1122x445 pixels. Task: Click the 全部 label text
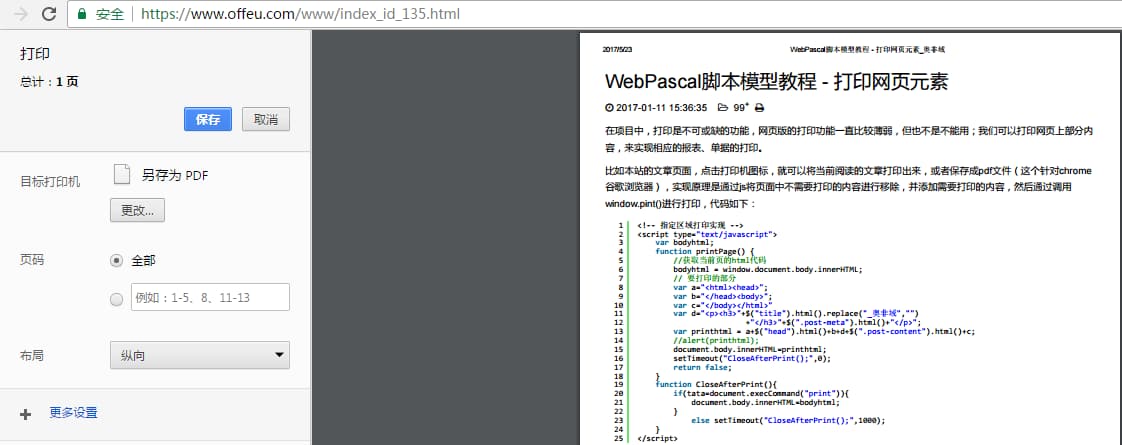pyautogui.click(x=143, y=261)
